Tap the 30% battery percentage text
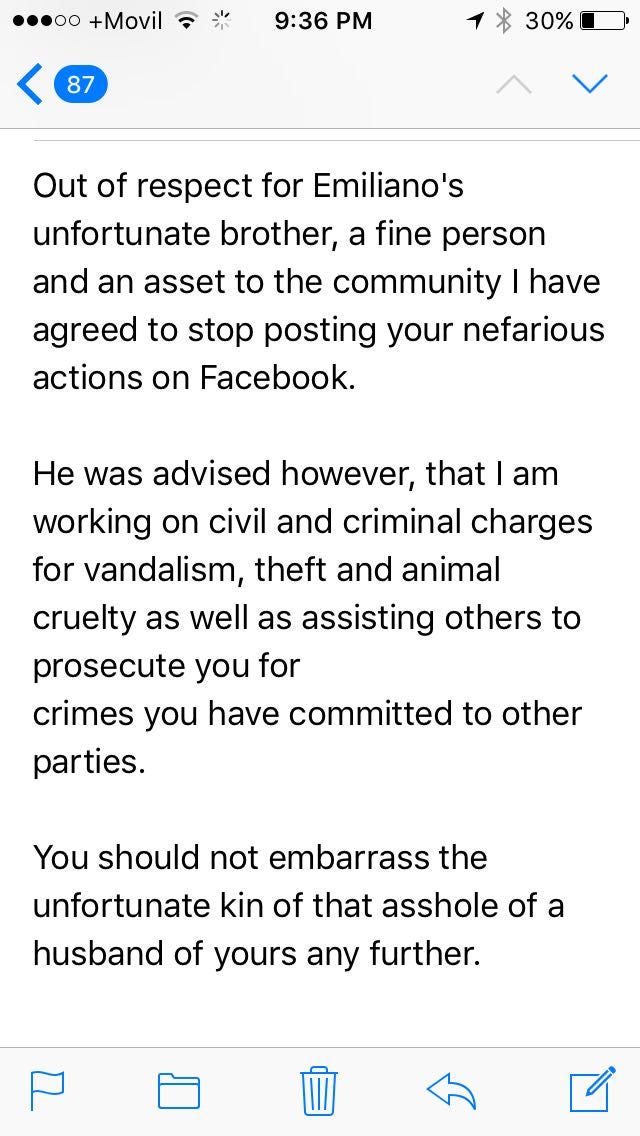The image size is (640, 1136). (x=549, y=21)
